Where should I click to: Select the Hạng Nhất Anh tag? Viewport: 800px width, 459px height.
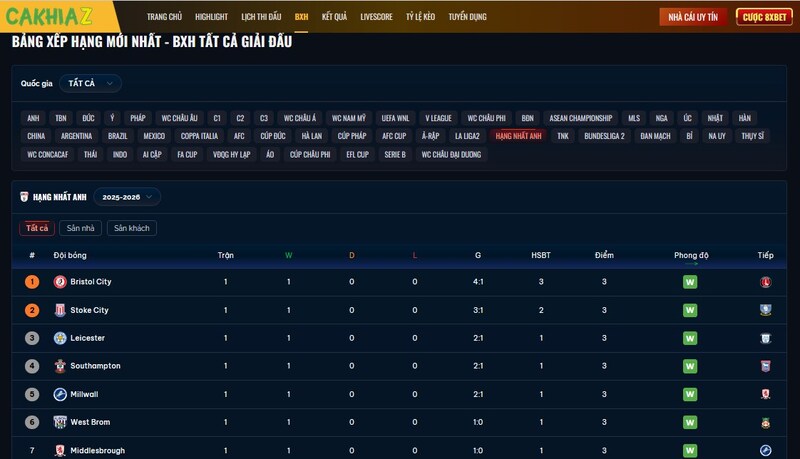[x=518, y=136]
